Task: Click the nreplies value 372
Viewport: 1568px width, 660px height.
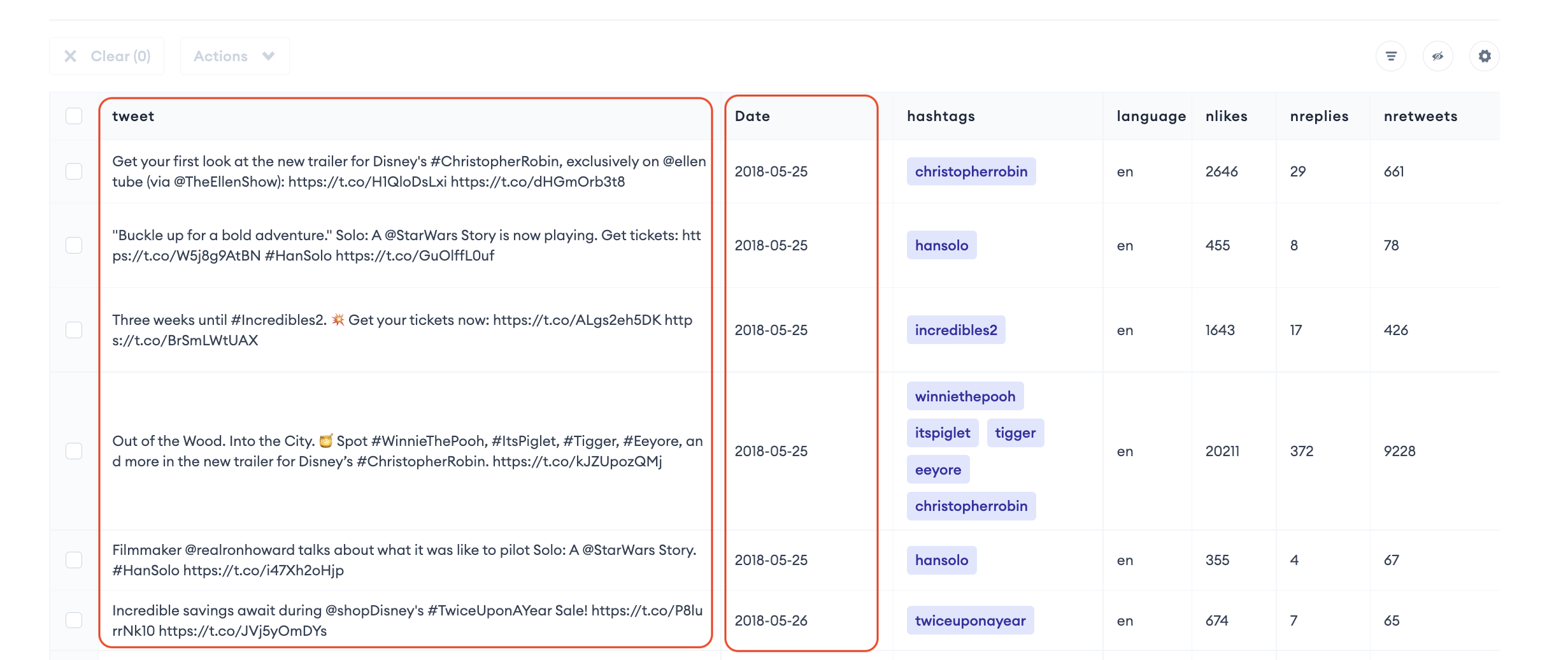Action: point(1301,451)
